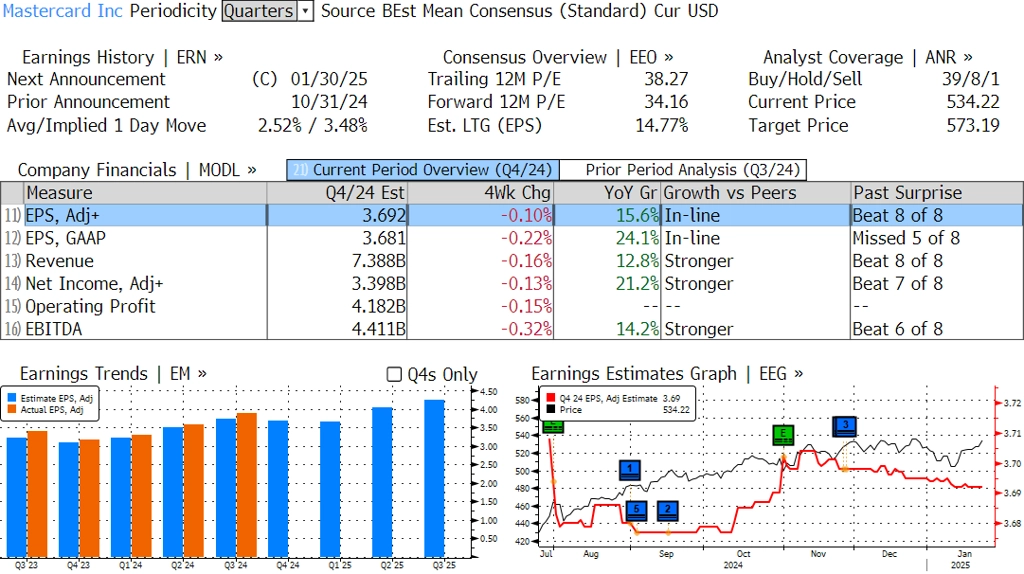Select the Revenue measure row
Viewport: 1024px width, 574px height.
(512, 261)
